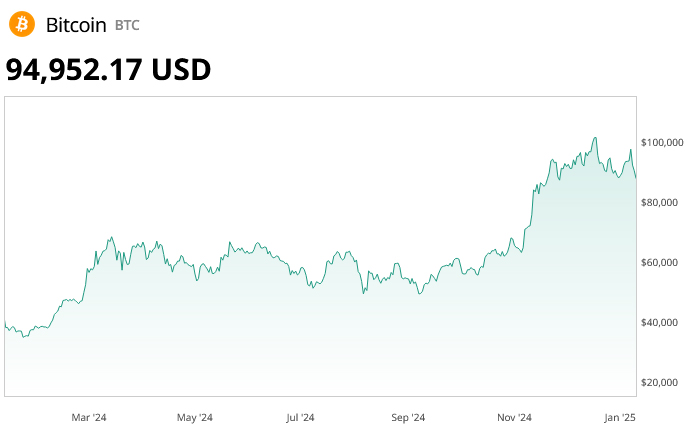Viewport: 690px width, 431px height.
Task: Click the starting point of the price line
Action: (x=5, y=323)
